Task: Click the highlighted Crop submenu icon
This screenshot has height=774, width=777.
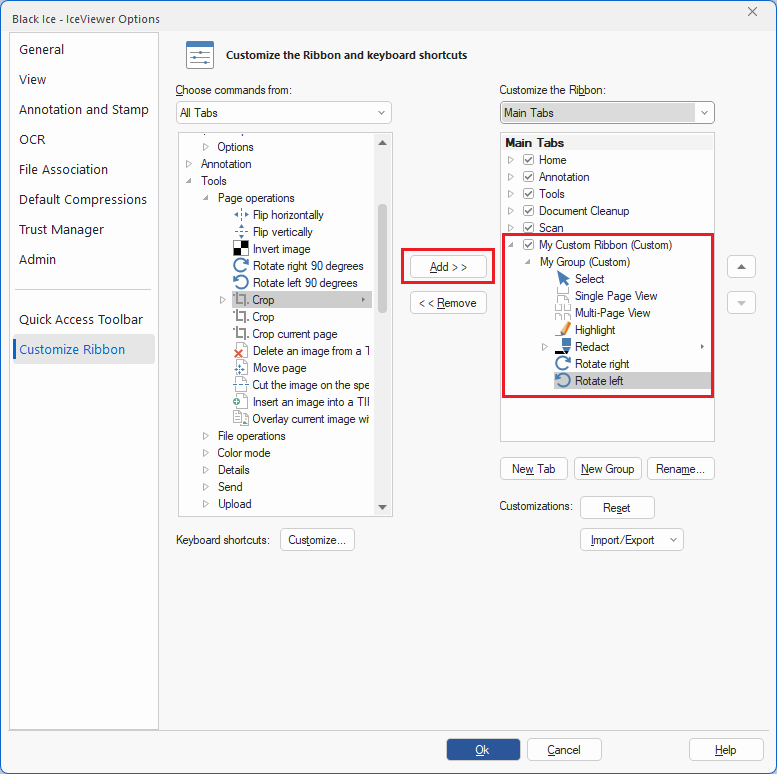Action: [x=241, y=300]
